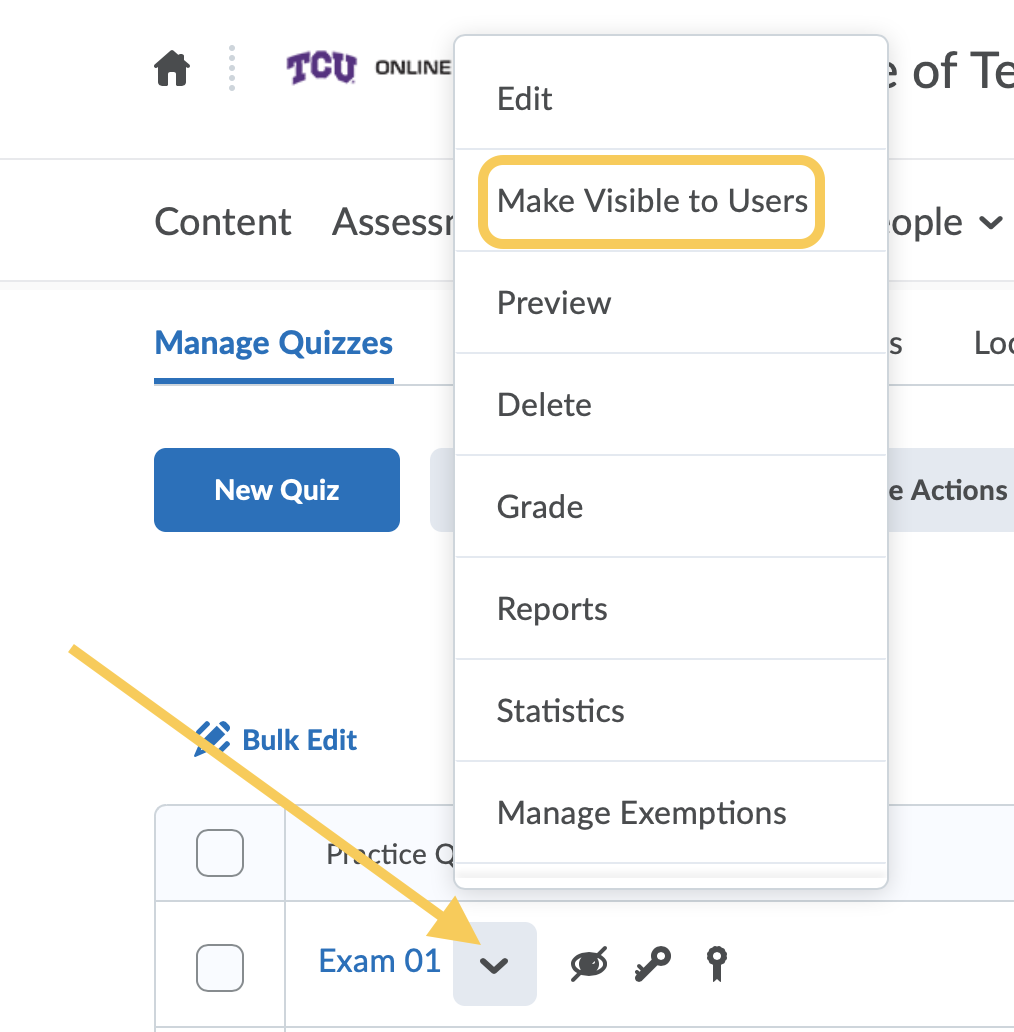The width and height of the screenshot is (1014, 1032).
Task: Select Make Visible to Users from the menu
Action: point(652,201)
